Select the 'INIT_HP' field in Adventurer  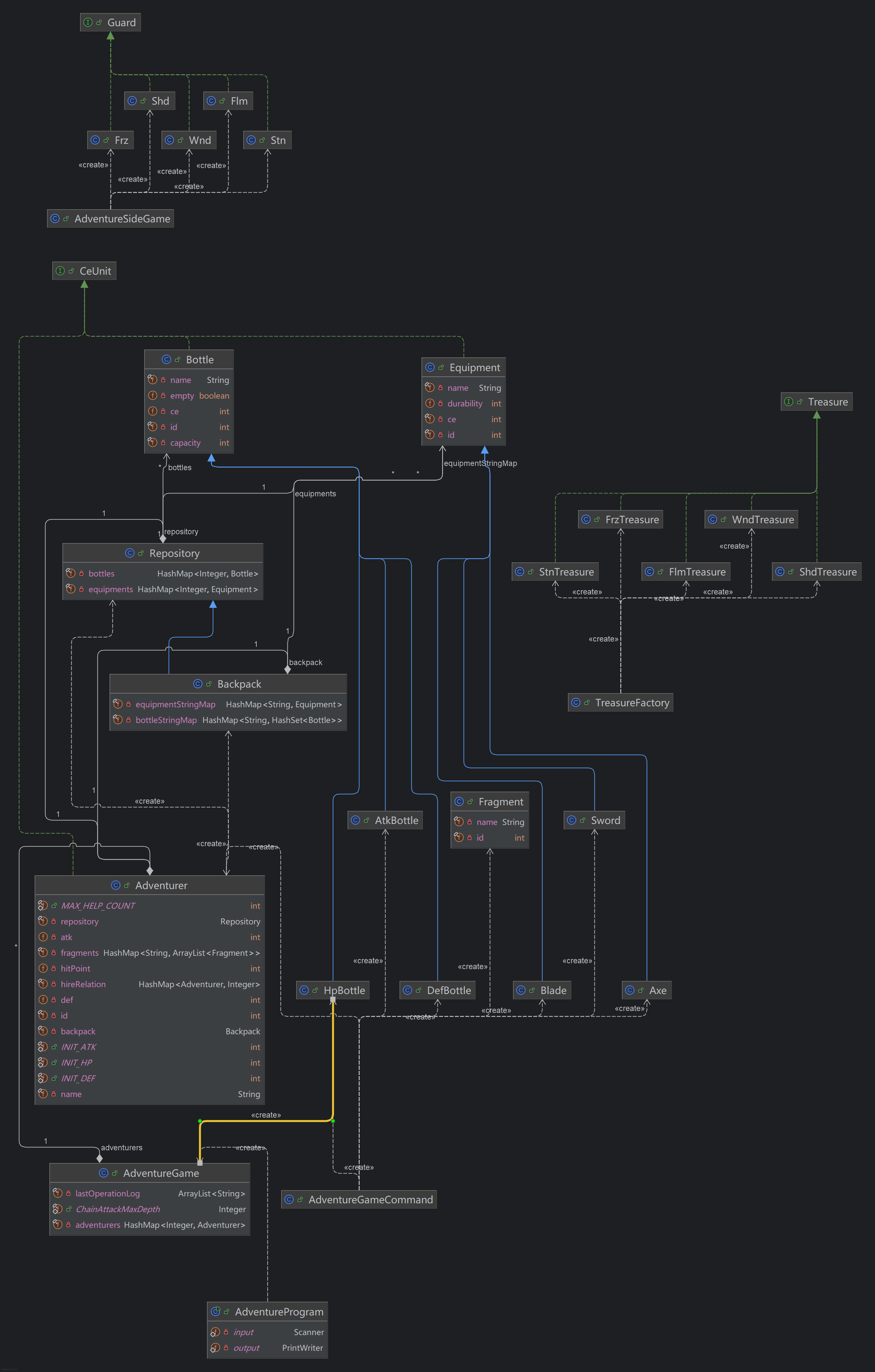149,1063
